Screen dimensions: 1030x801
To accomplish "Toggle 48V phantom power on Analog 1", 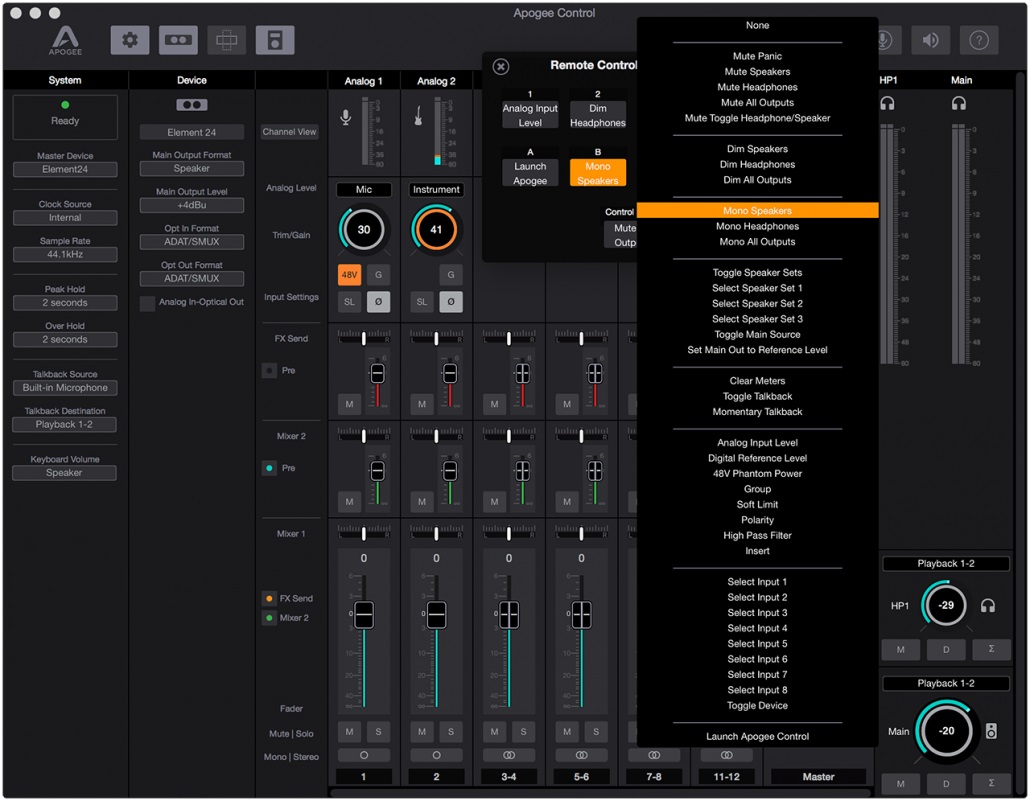I will (x=349, y=275).
